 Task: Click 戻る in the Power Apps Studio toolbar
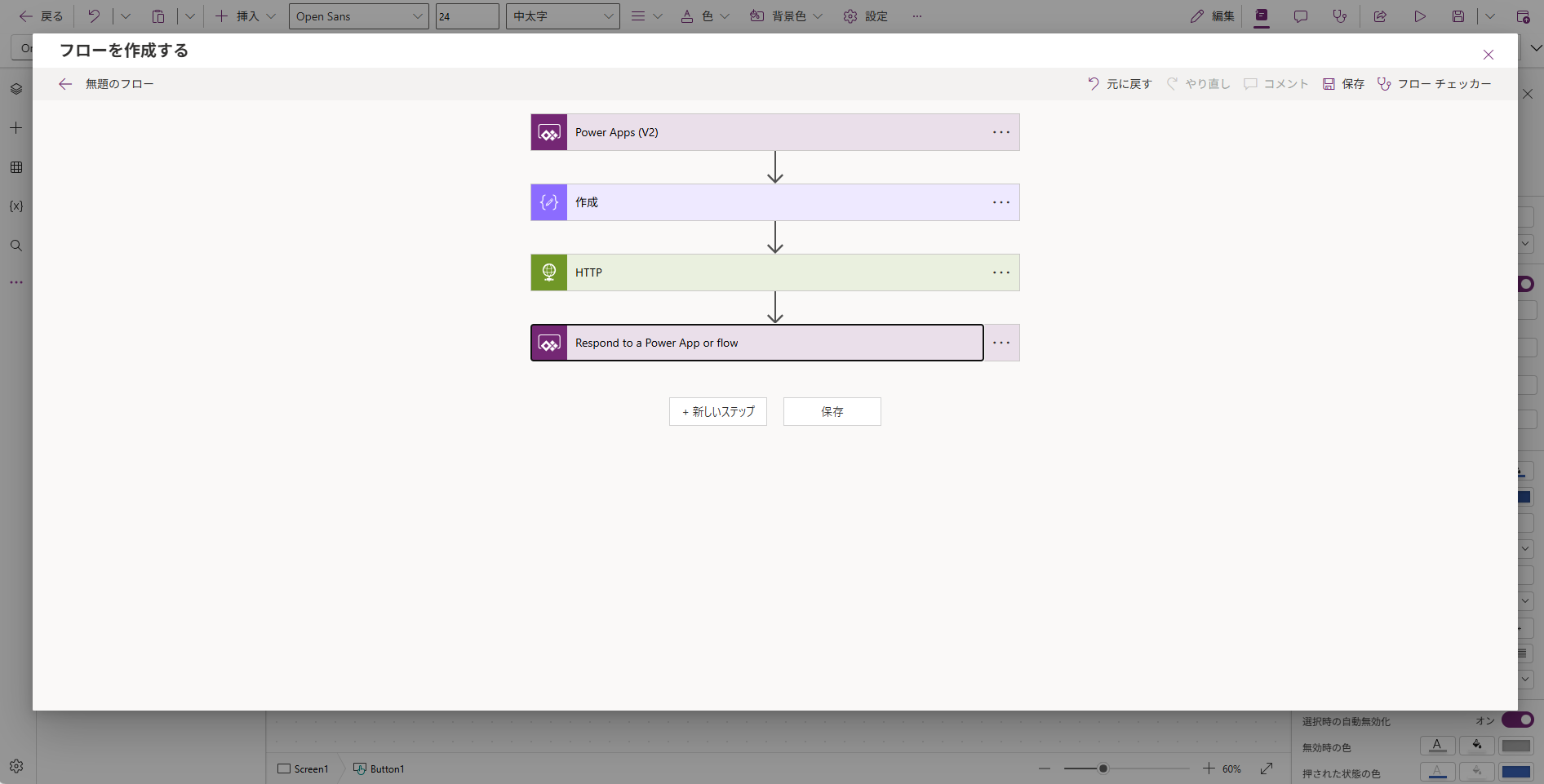pos(42,16)
